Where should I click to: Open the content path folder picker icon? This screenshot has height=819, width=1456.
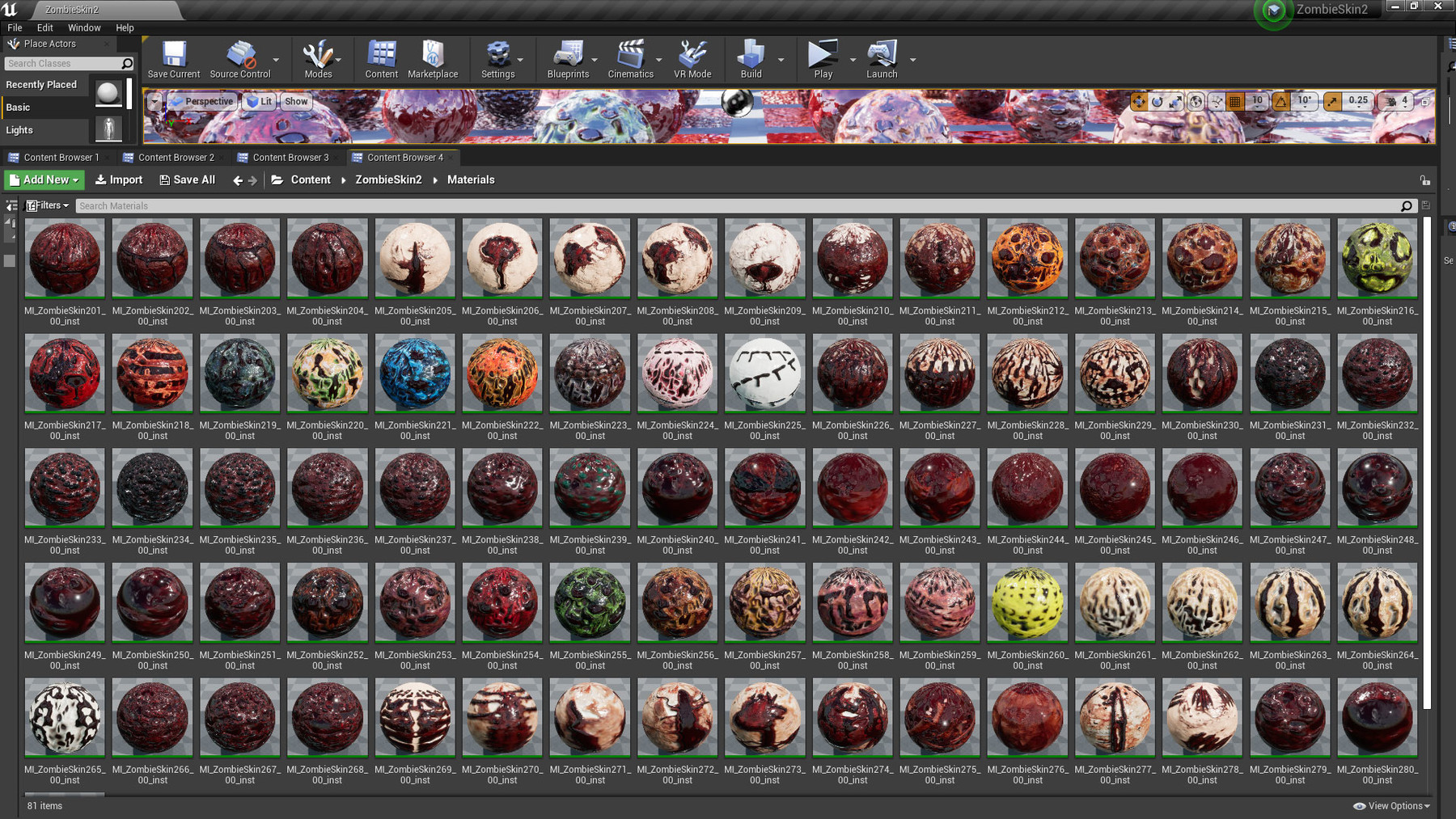point(277,179)
